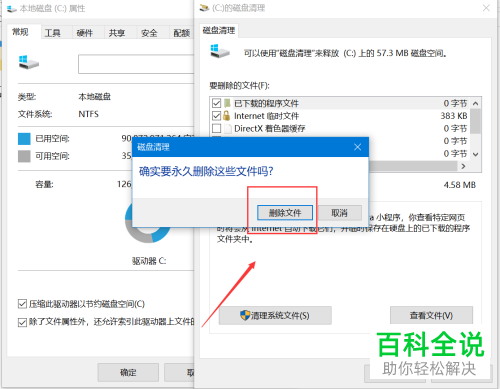Screen dimensions: 500x389
Task: Close the (C:)的磁盘清理 window
Action: coord(486,8)
